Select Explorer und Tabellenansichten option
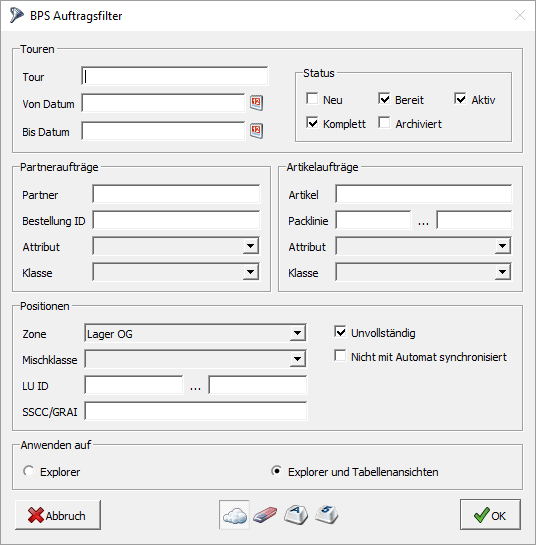Viewport: 536px width, 545px height. pos(276,471)
